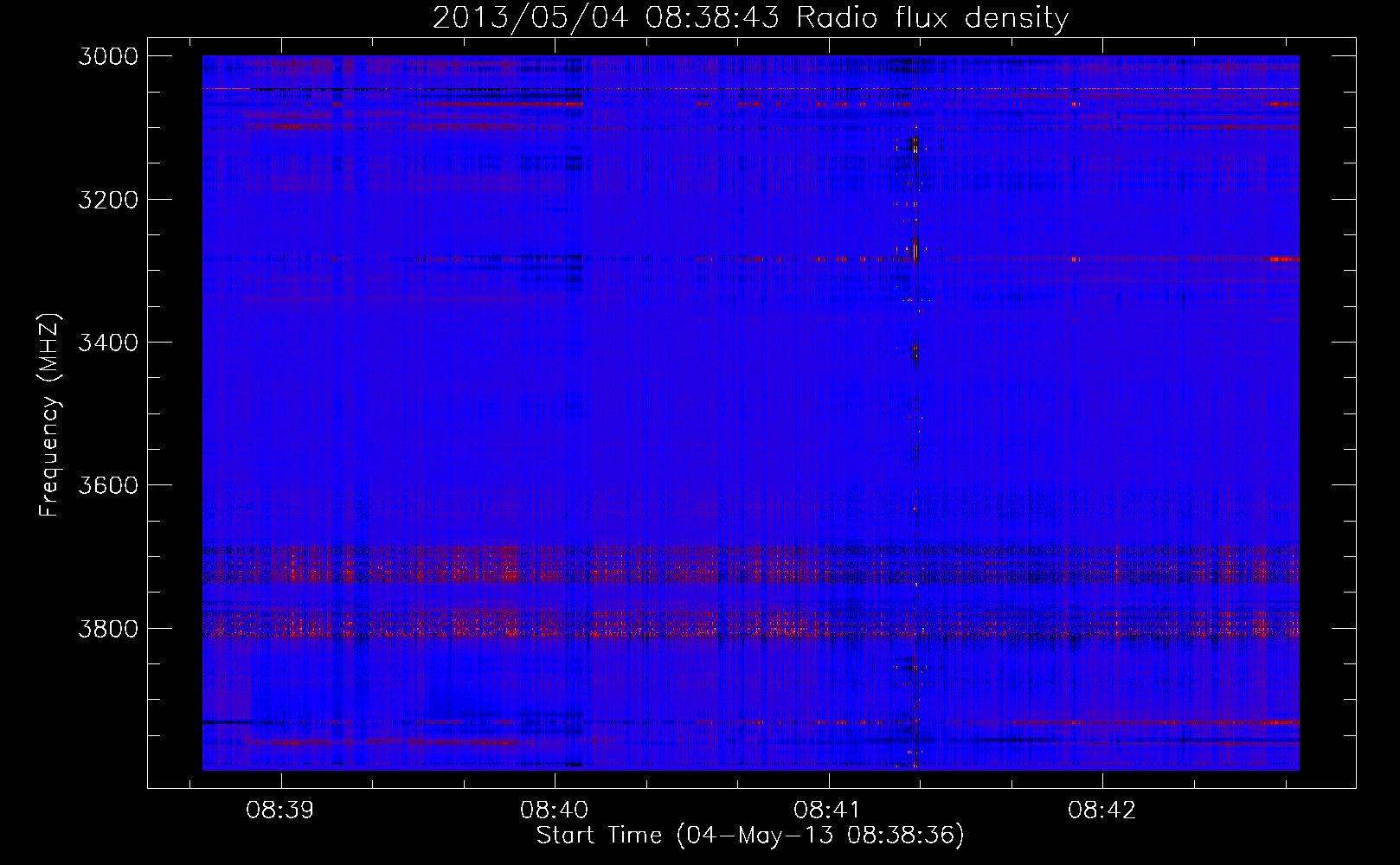Viewport: 1400px width, 865px height.
Task: Click the 08:39 time tick label
Action: [279, 811]
